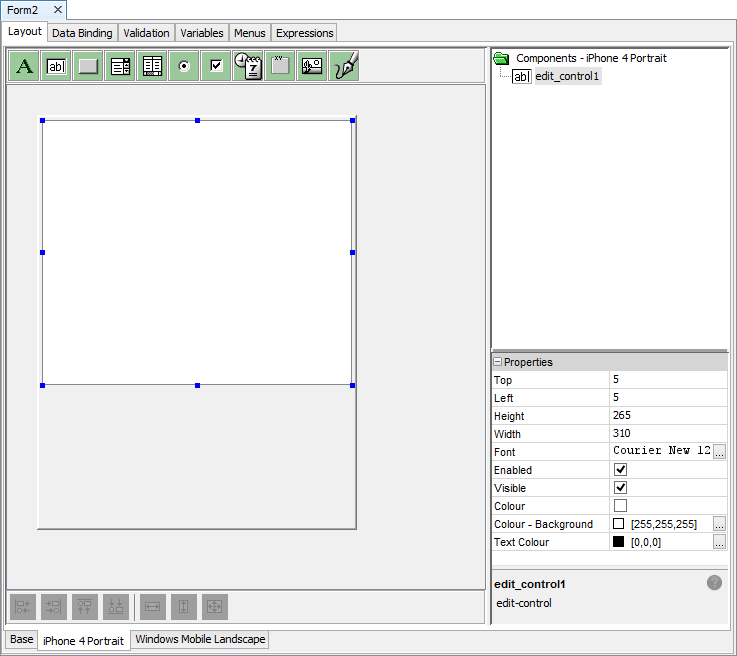737x656 pixels.
Task: Select the date/time calendar control tool
Action: [x=248, y=67]
